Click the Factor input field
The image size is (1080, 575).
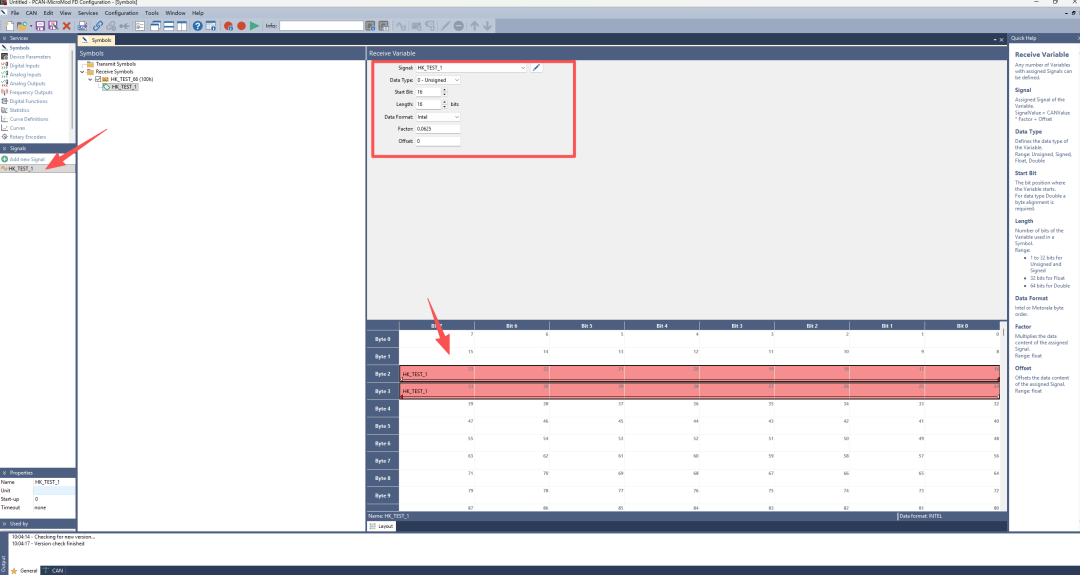(x=437, y=129)
